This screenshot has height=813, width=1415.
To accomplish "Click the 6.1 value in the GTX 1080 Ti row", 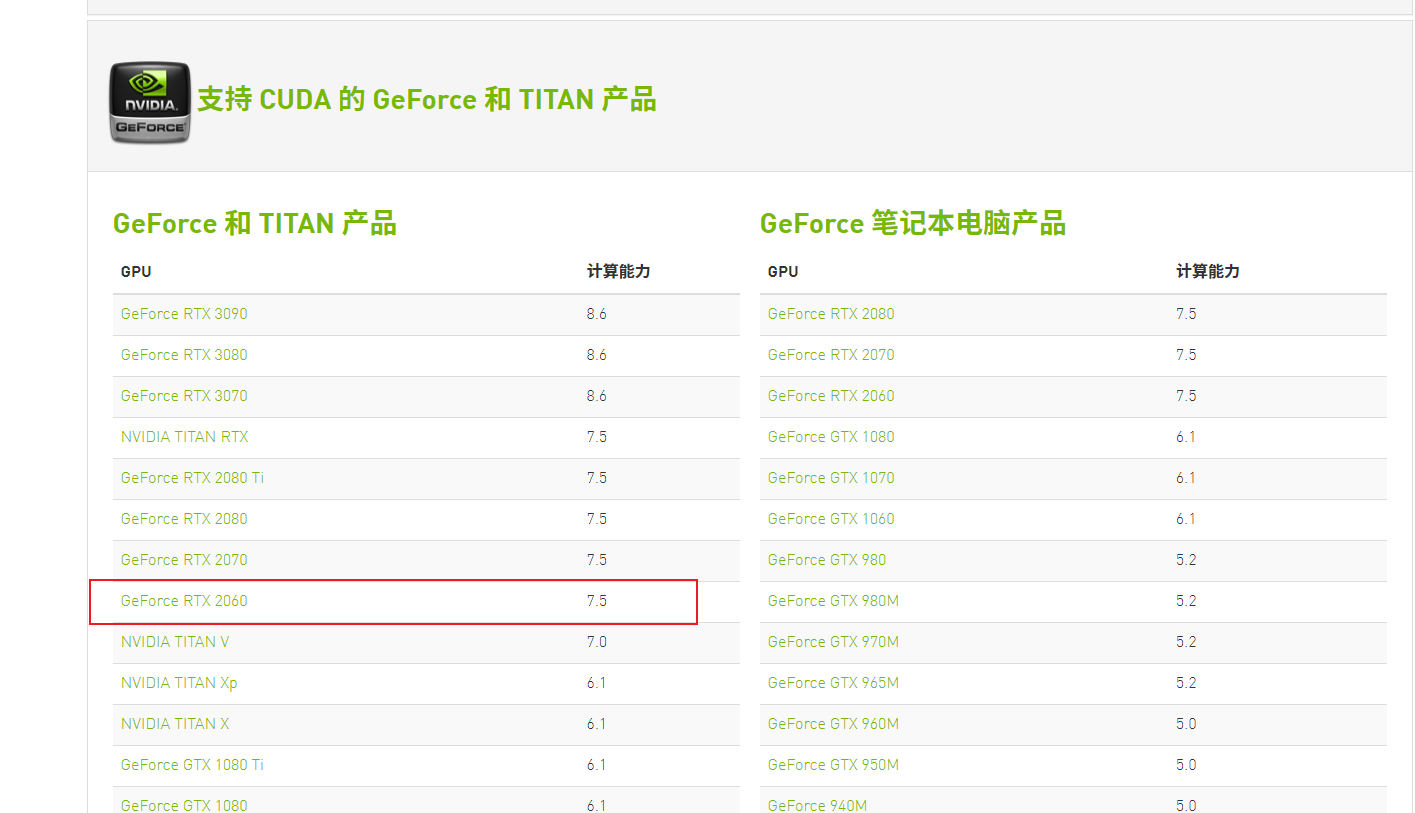I will coord(597,765).
